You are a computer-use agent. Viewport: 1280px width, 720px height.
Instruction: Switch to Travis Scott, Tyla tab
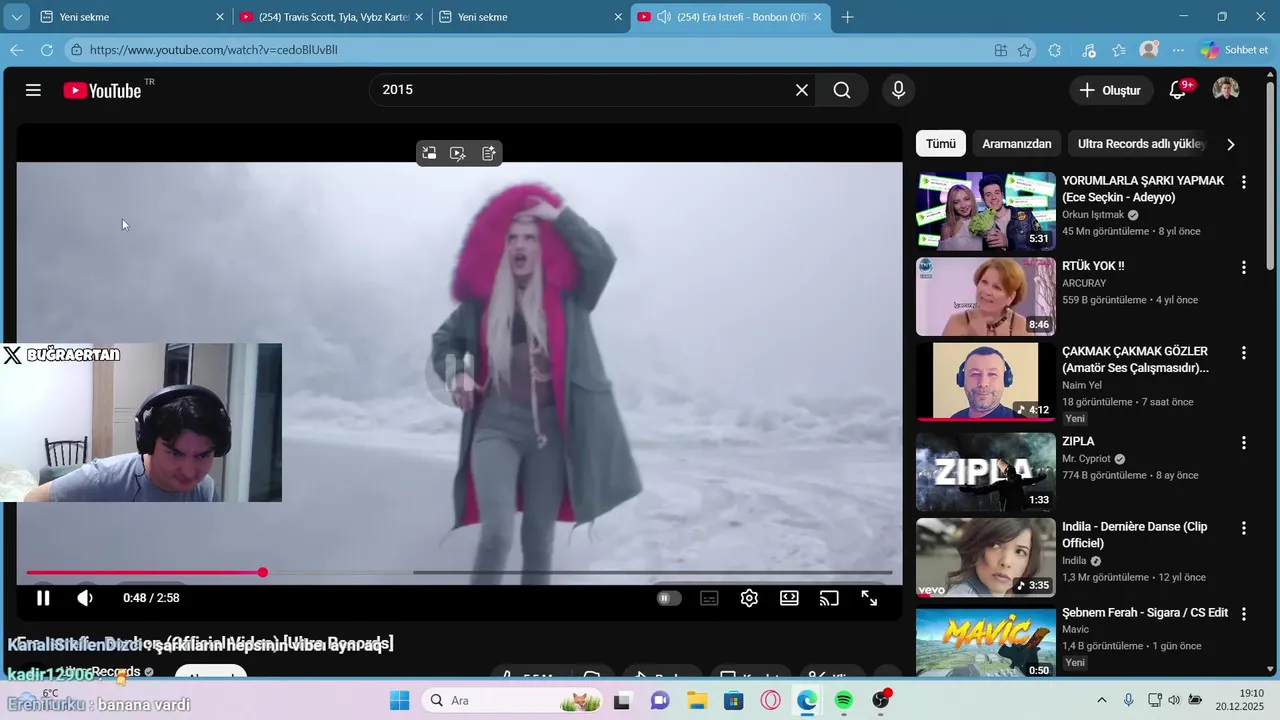333,17
